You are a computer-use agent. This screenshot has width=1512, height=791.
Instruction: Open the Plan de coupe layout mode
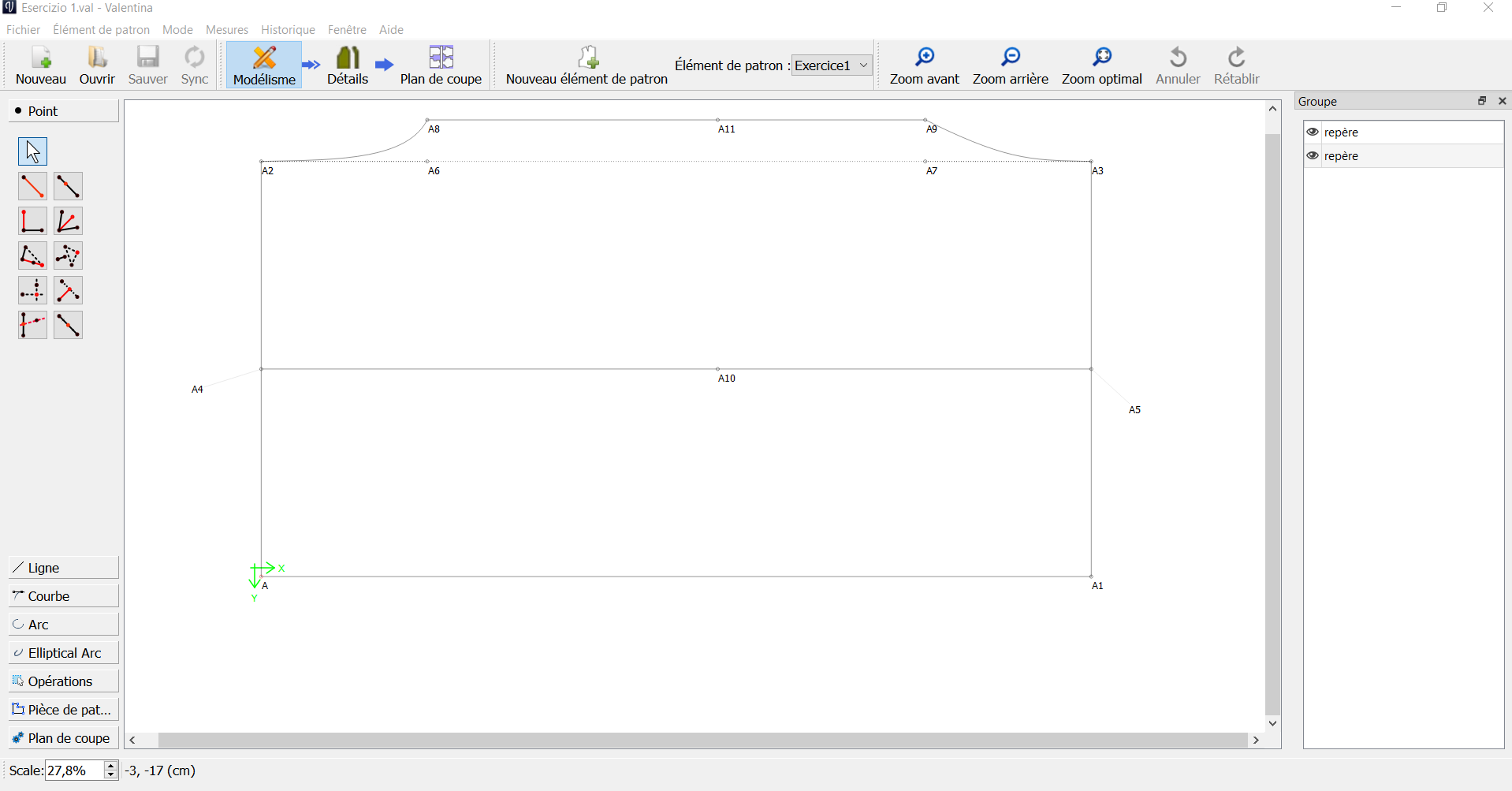(441, 65)
